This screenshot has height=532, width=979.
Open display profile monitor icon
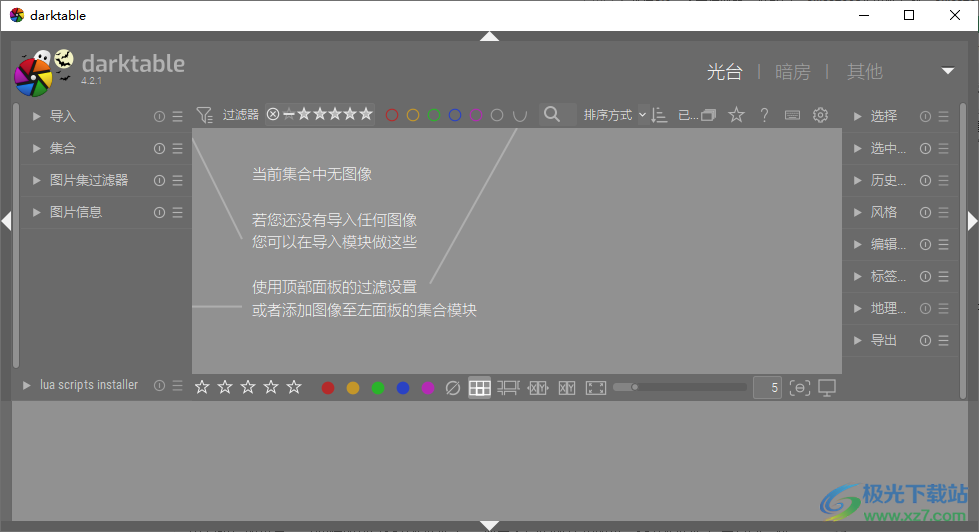(827, 388)
